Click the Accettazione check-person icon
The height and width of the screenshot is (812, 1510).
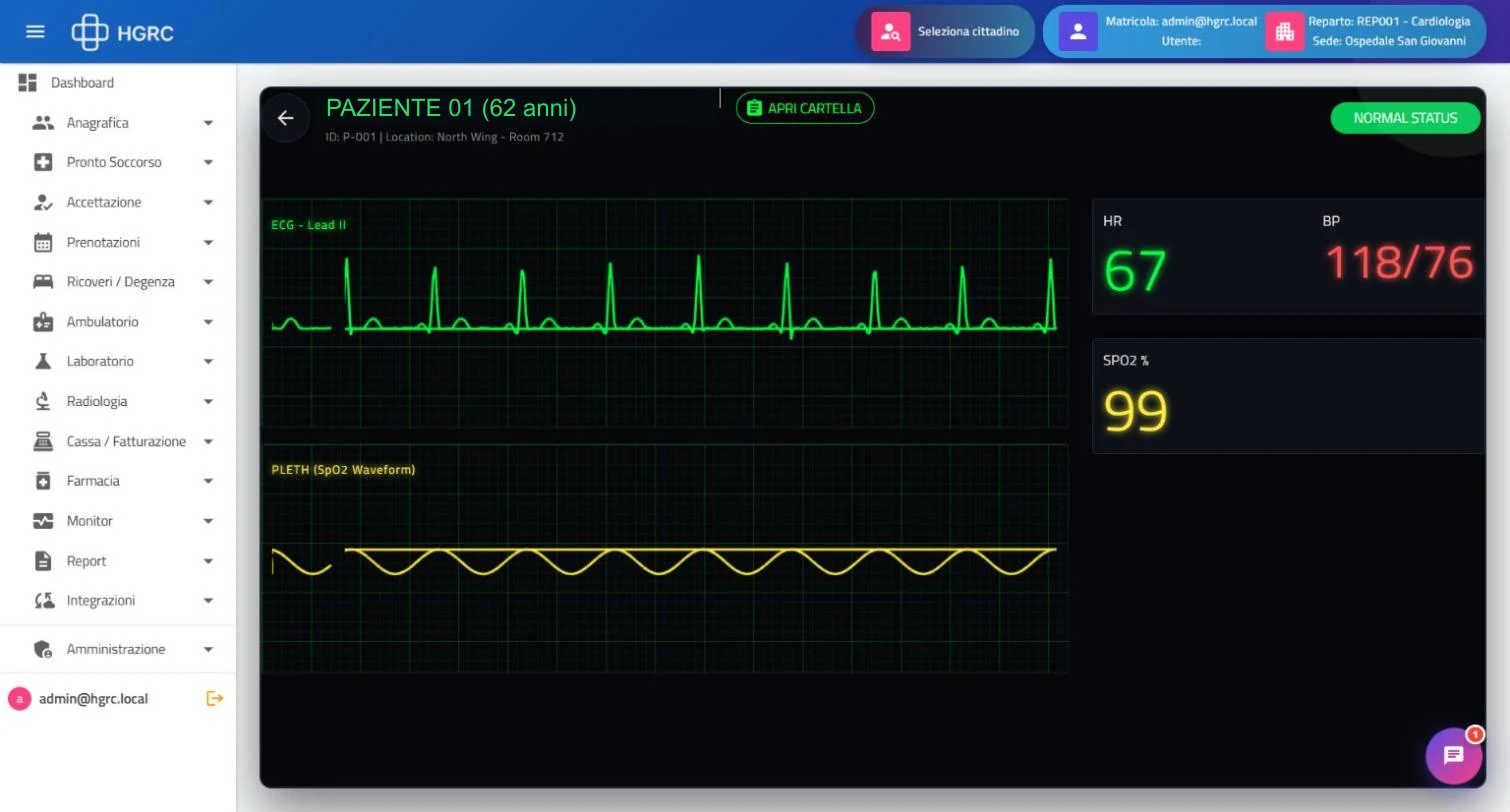43,202
